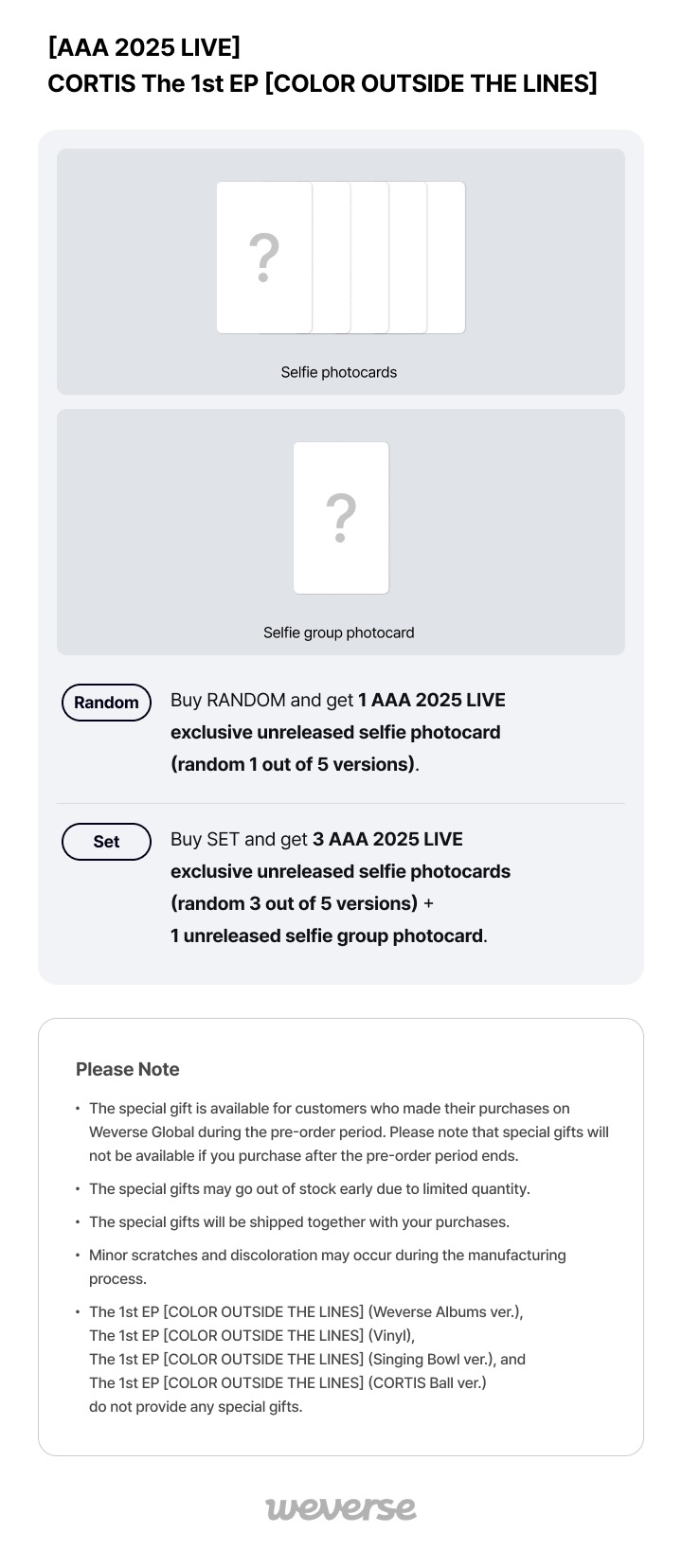Select the rightmost selfie photocard in the stack
Screen dimensions: 682x1568
point(447,258)
